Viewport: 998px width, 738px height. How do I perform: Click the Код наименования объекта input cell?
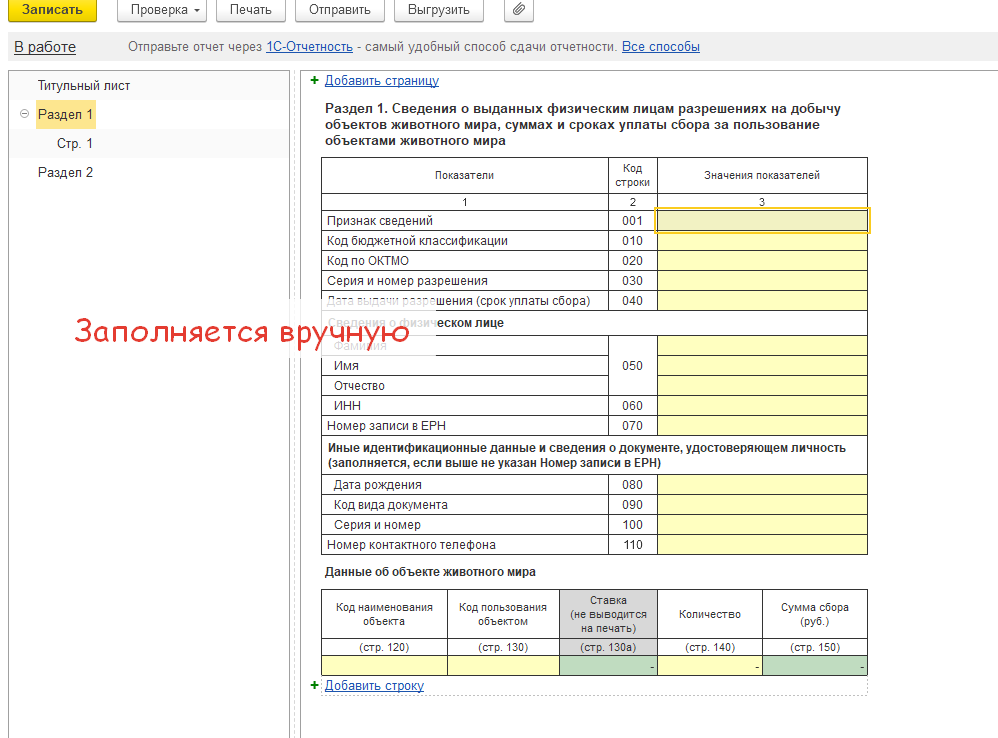click(384, 666)
